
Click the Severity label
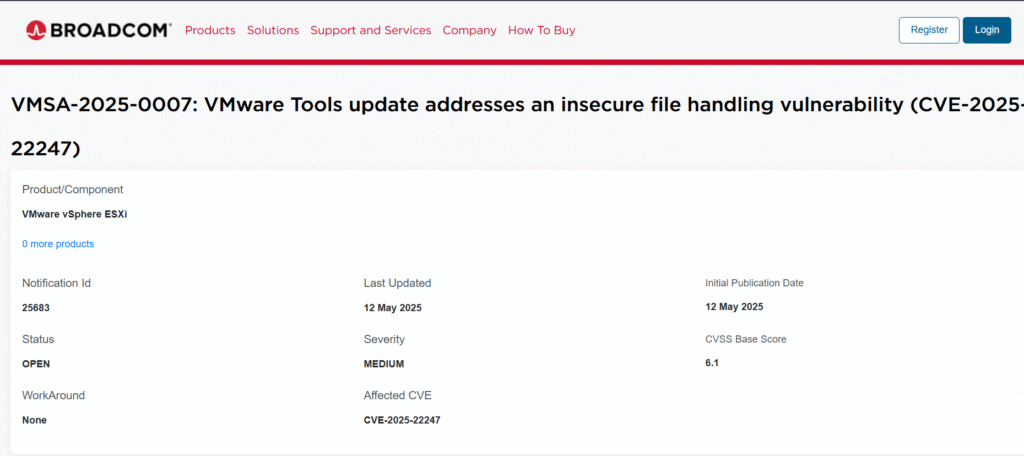pyautogui.click(x=384, y=340)
